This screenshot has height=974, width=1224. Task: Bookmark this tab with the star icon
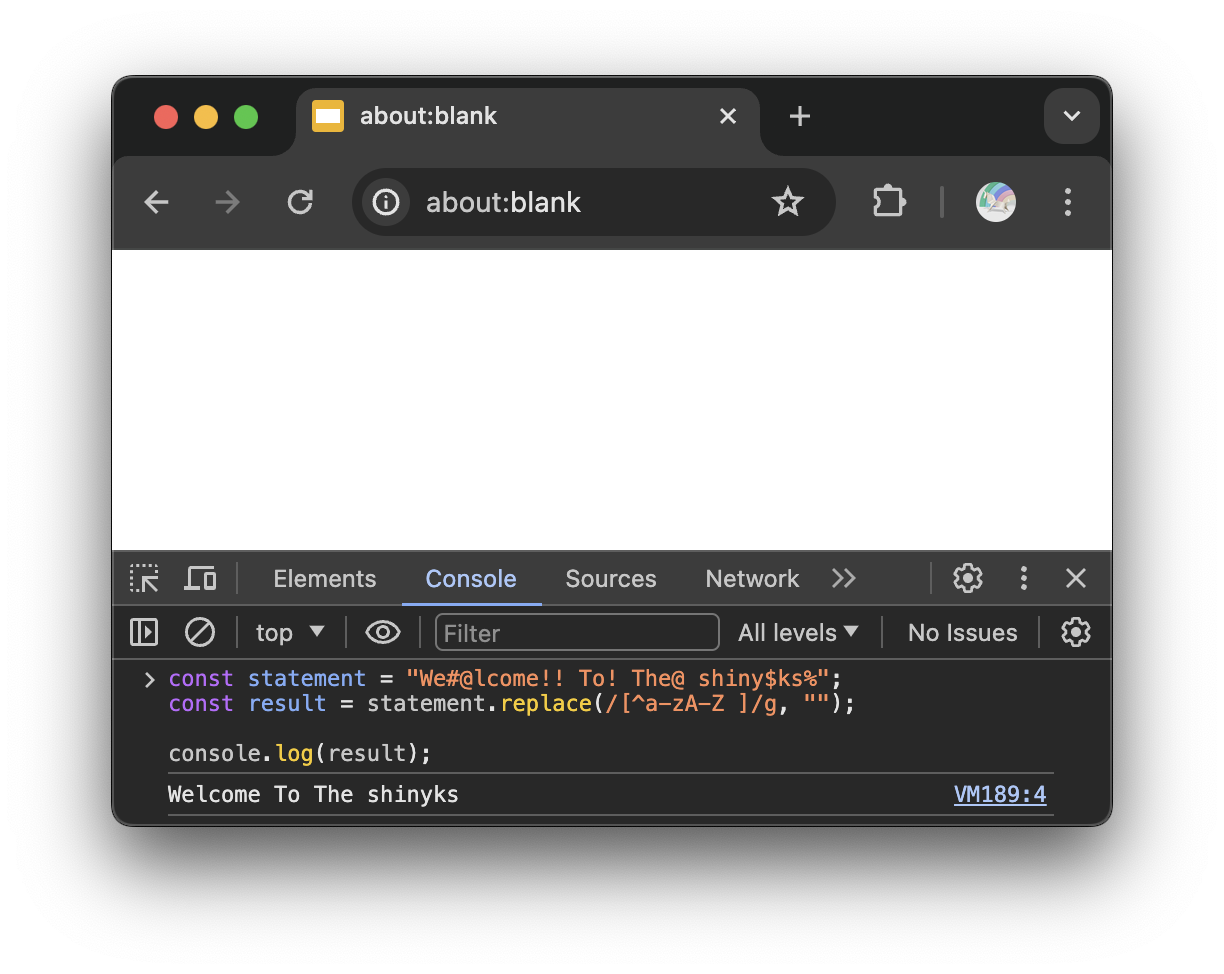[x=788, y=203]
